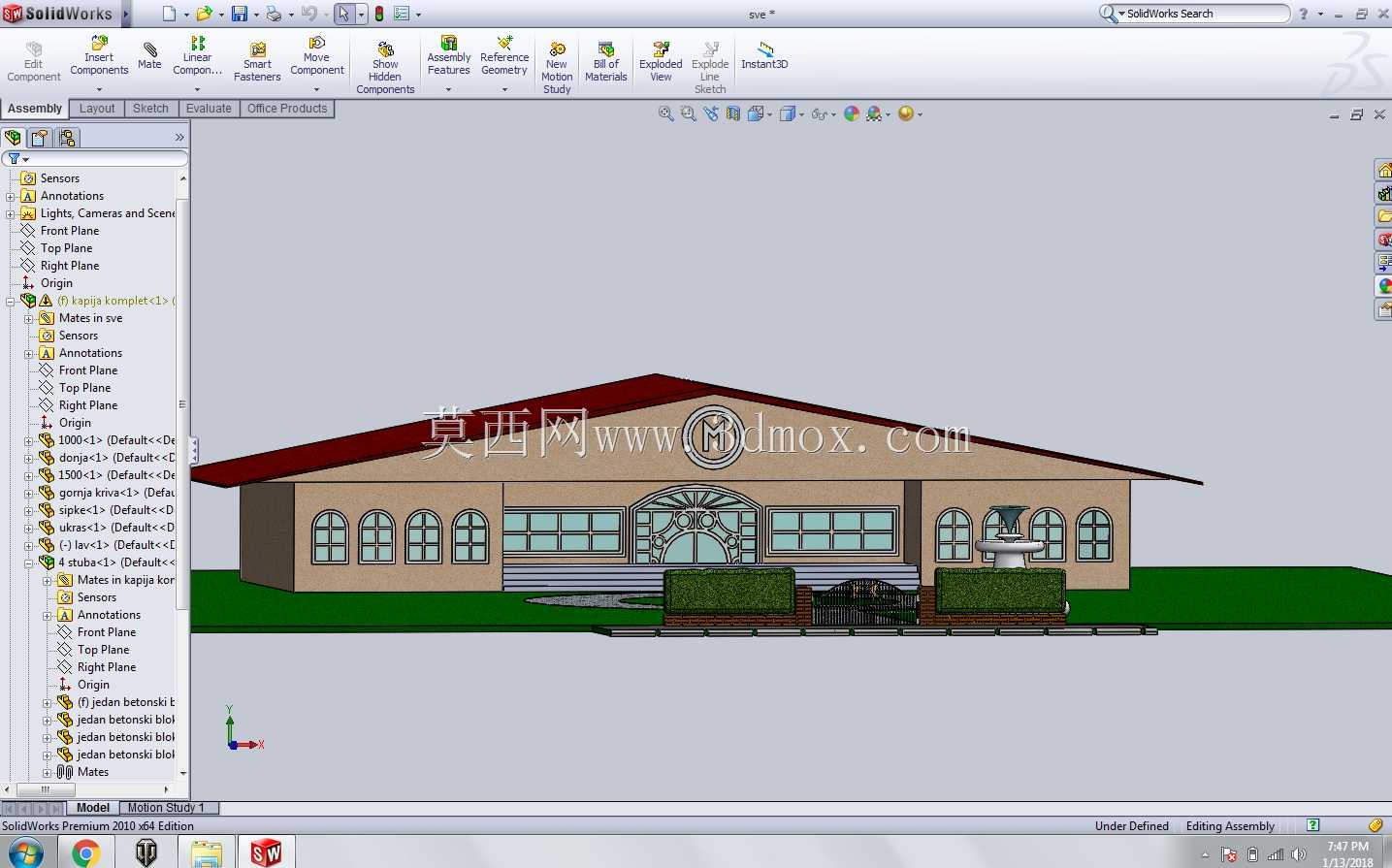Click the Print icon

click(x=274, y=14)
